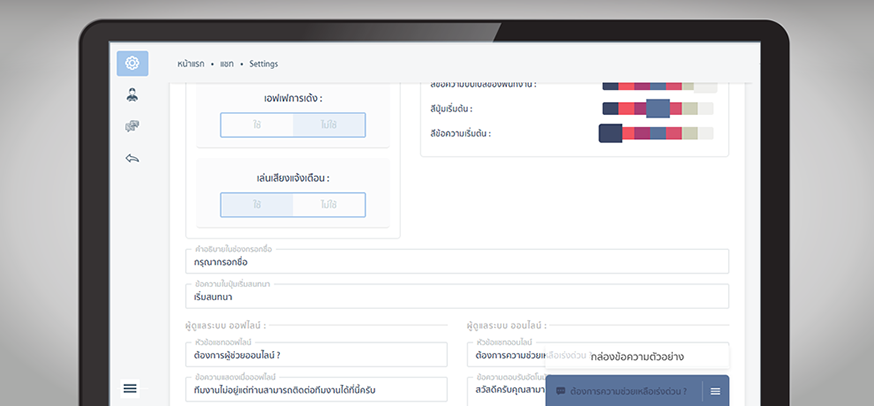
Task: Pick coral red swatch for สีปุ่มเริ่มต้น
Action: pyautogui.click(x=627, y=108)
